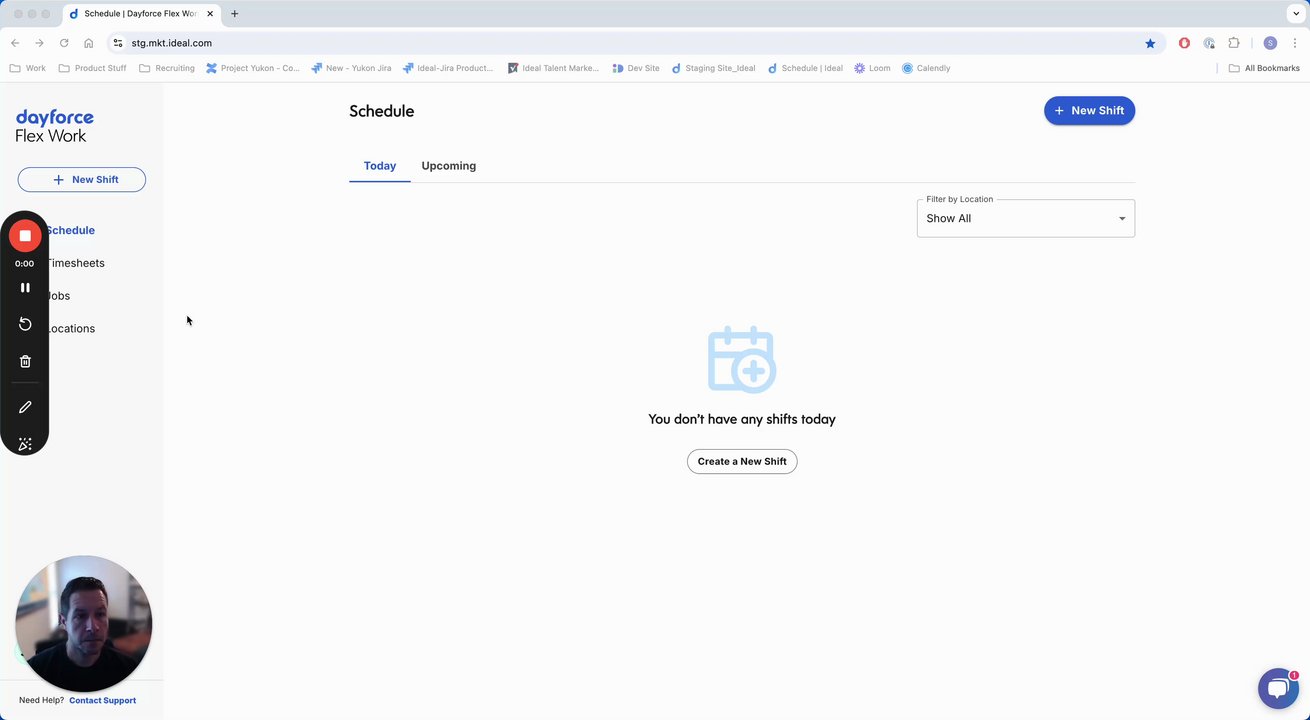This screenshot has width=1310, height=720.
Task: Click "You don't have any shifts today" text
Action: tap(742, 419)
